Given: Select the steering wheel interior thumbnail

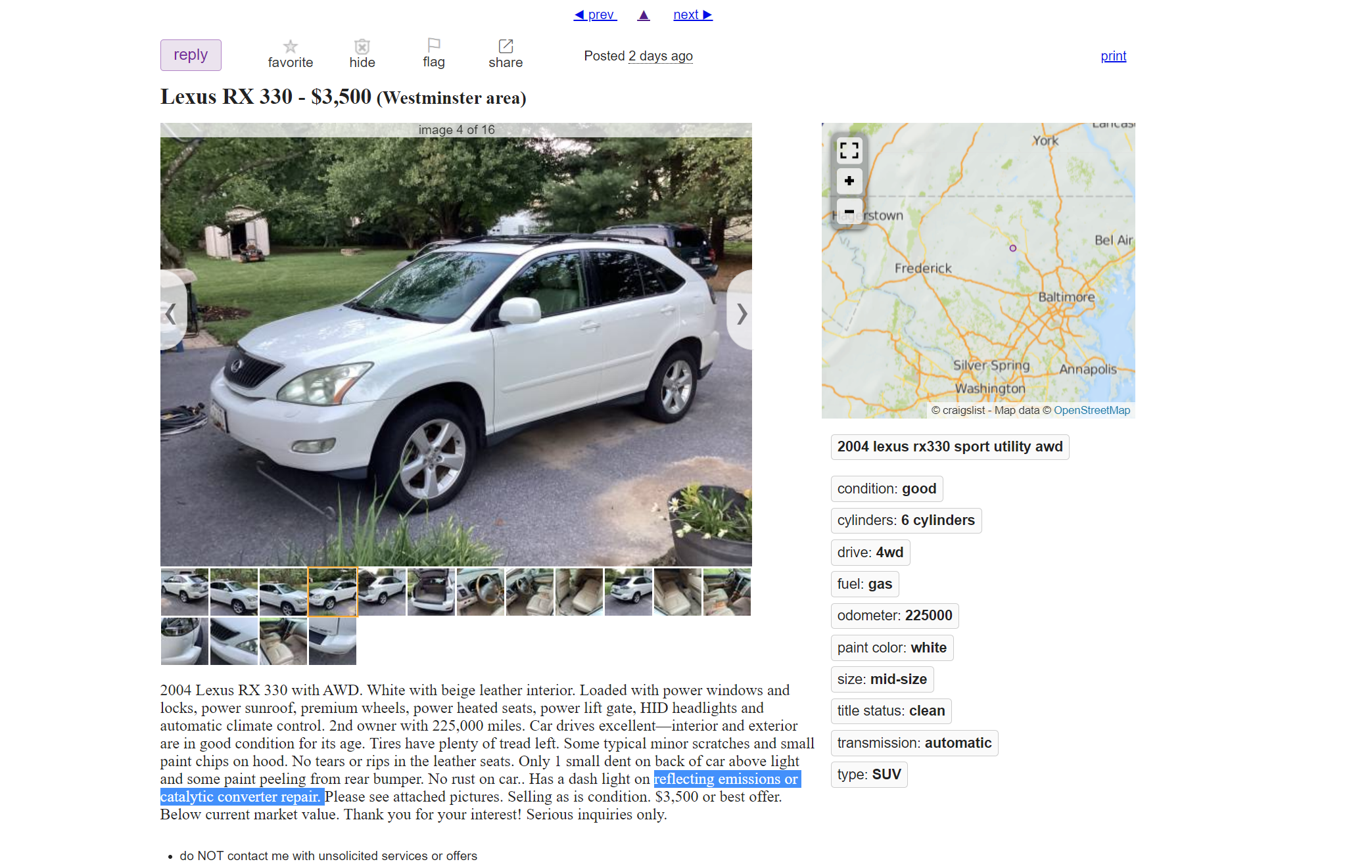Looking at the screenshot, I should click(x=481, y=592).
